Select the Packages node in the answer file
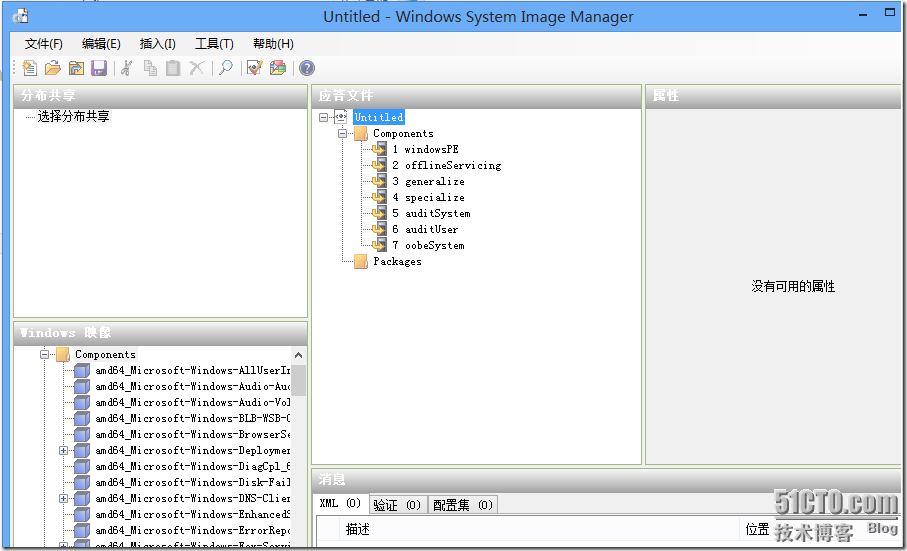This screenshot has width=907, height=551. tap(397, 261)
